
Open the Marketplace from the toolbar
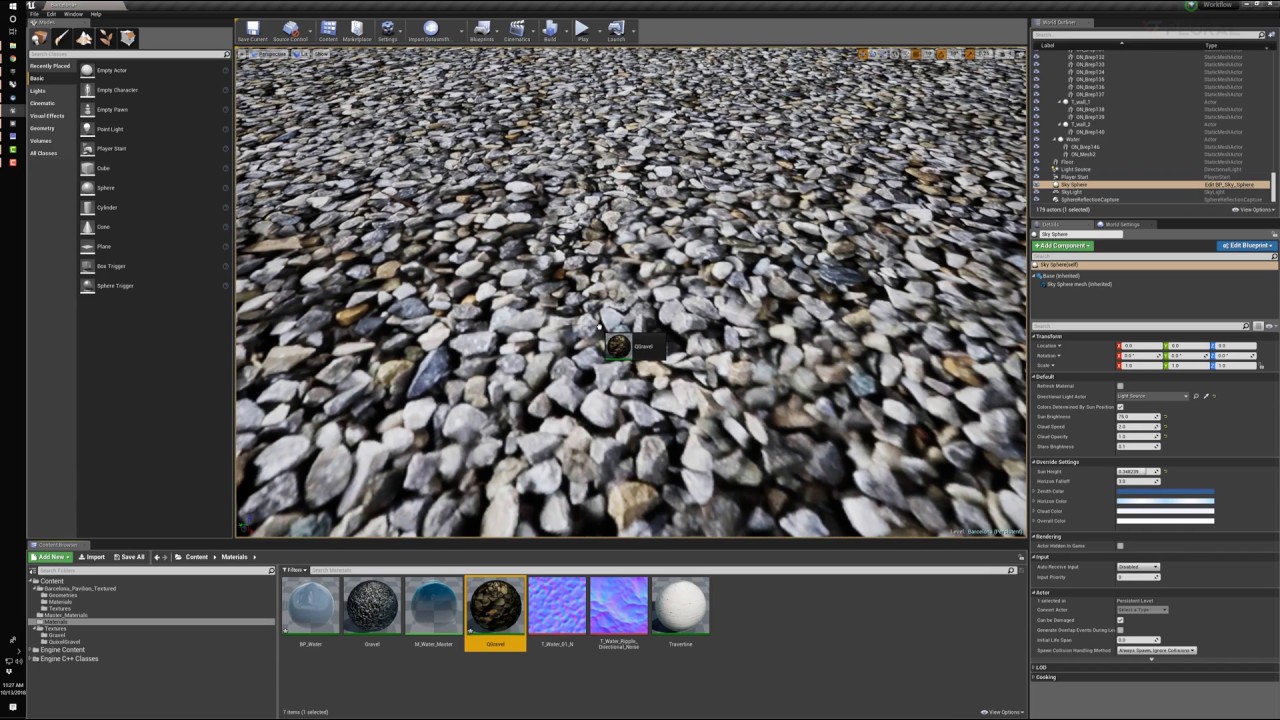coord(356,30)
